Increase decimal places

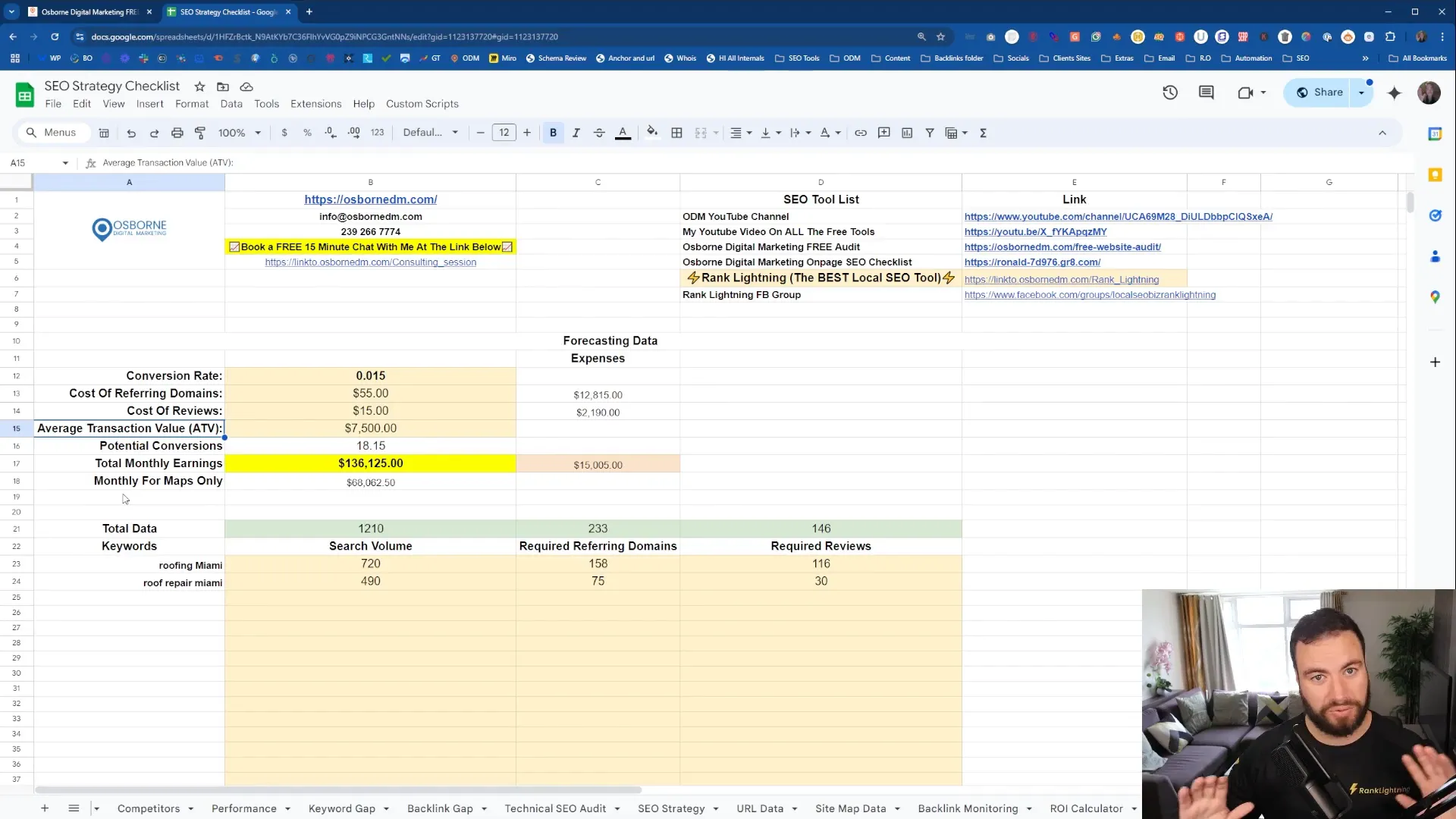(354, 133)
